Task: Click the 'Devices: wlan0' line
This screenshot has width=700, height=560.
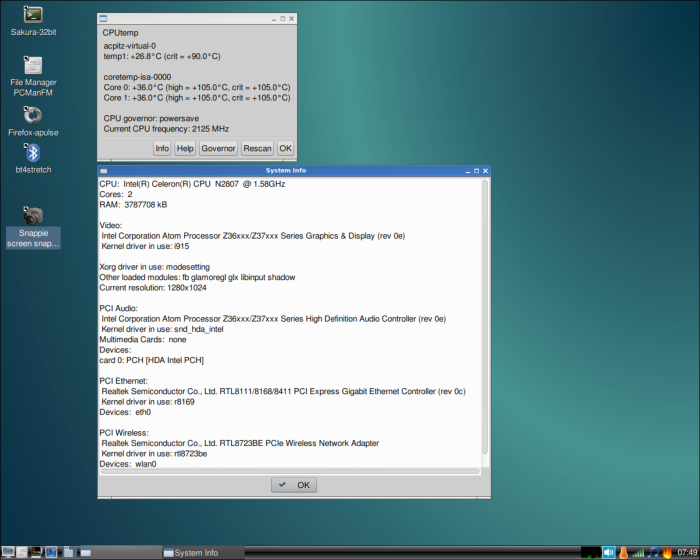Action: point(128,464)
